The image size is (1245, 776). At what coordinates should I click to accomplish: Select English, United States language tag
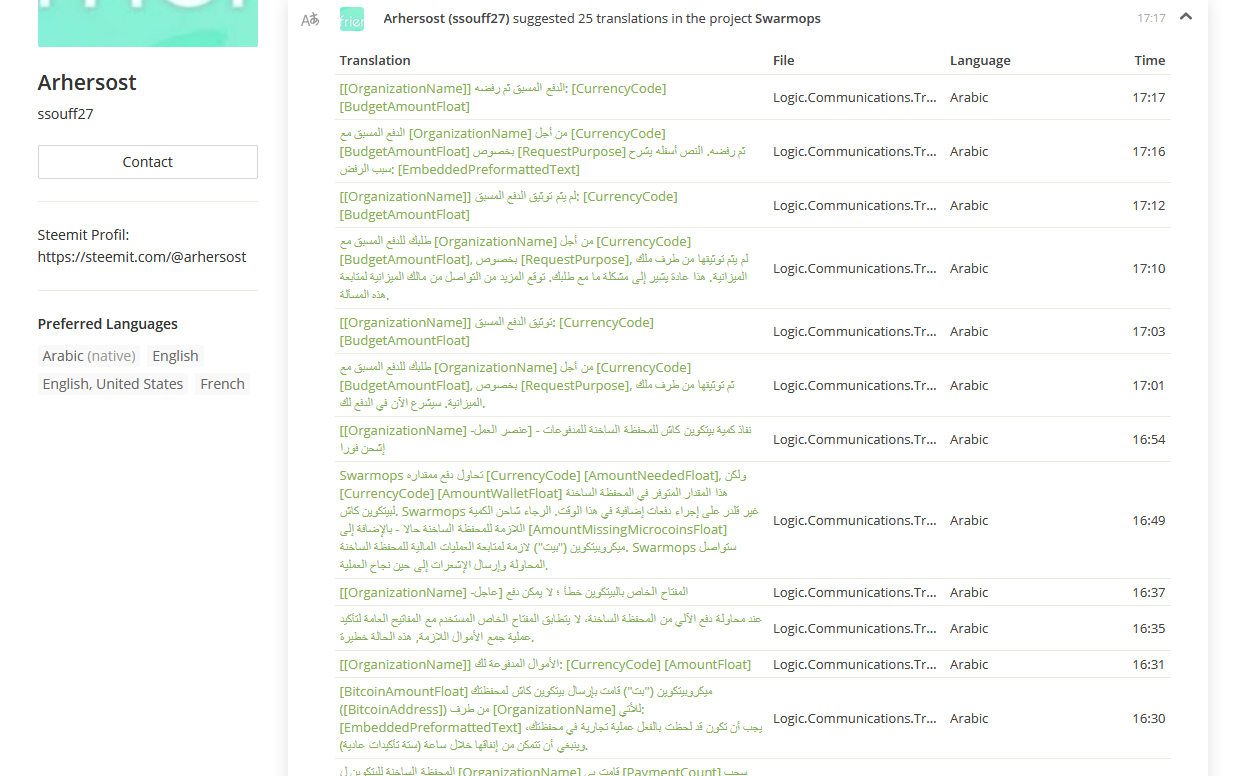click(113, 384)
